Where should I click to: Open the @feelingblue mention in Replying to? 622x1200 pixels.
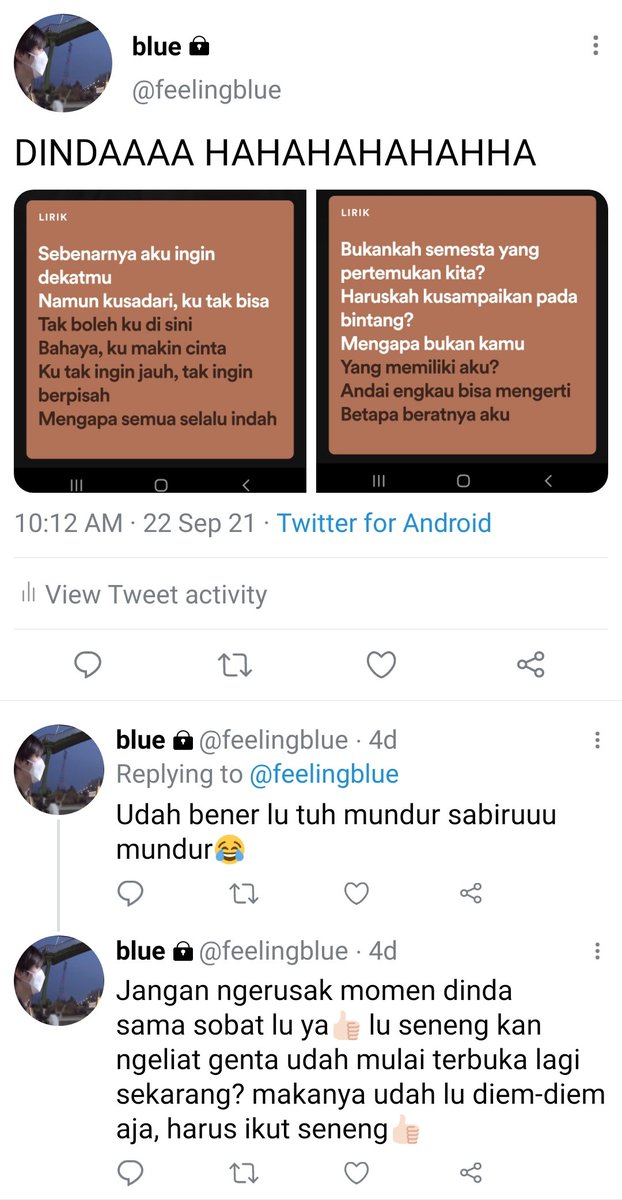pyautogui.click(x=324, y=774)
